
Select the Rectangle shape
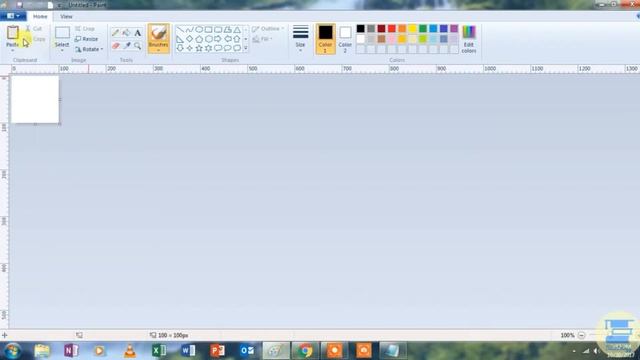[208, 29]
